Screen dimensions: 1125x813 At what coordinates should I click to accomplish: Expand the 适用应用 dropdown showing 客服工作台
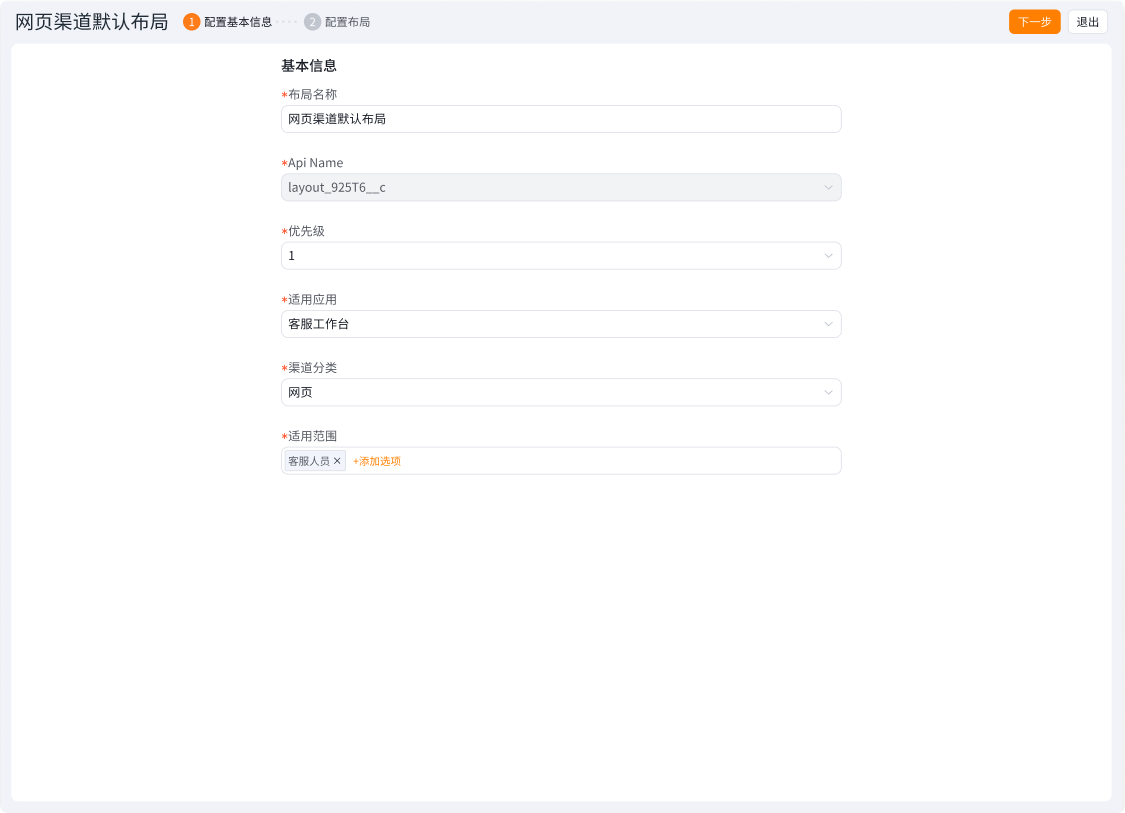click(x=550, y=324)
